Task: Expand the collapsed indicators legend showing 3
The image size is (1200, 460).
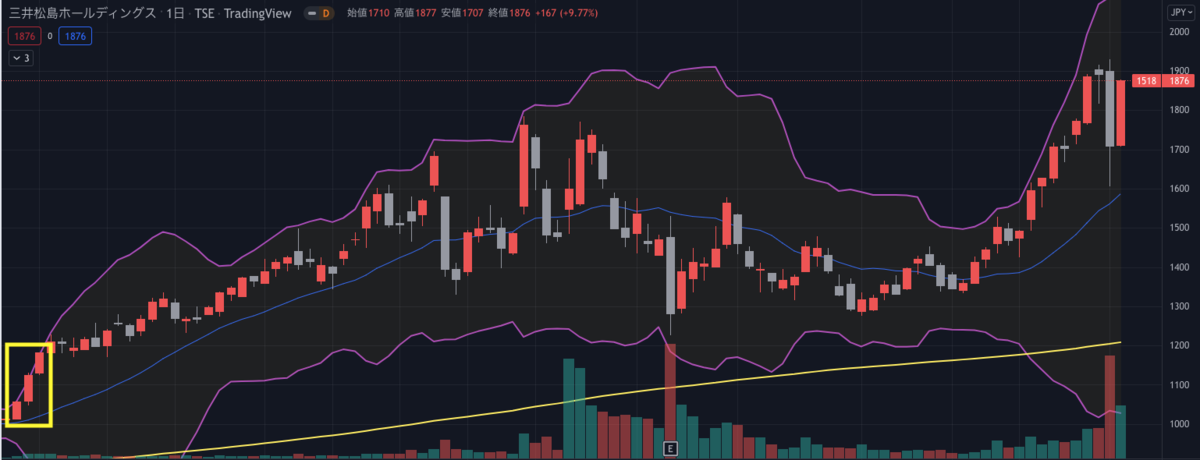Action: click(21, 58)
